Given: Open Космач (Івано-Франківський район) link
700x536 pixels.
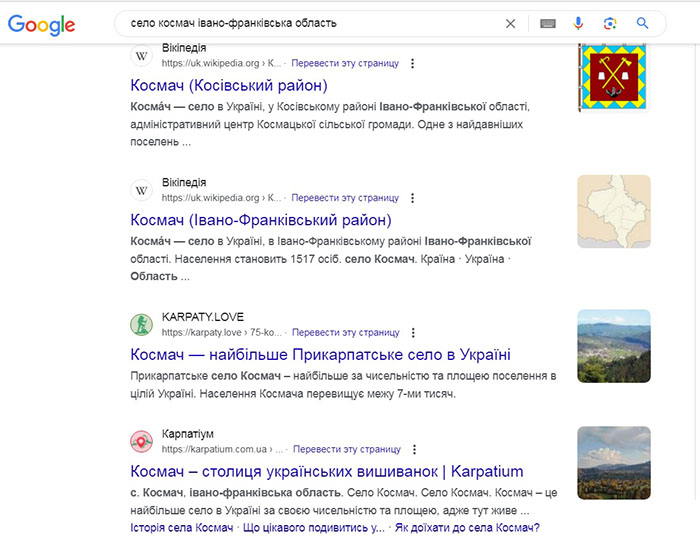Looking at the screenshot, I should (261, 219).
